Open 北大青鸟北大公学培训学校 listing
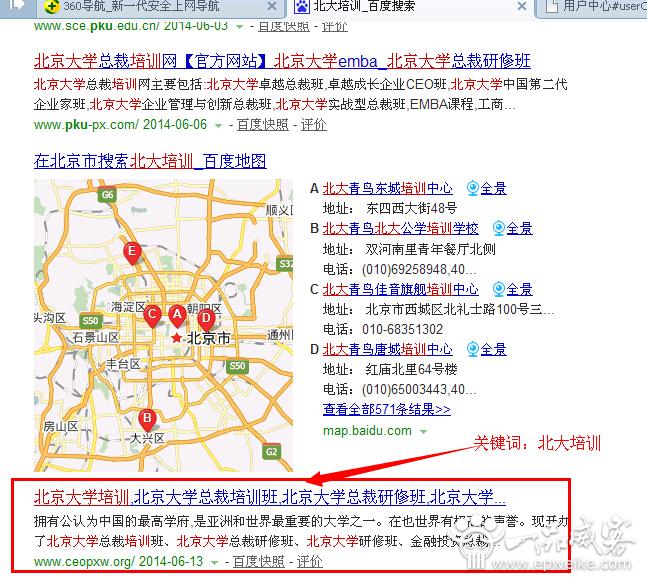The image size is (647, 584). [400, 229]
